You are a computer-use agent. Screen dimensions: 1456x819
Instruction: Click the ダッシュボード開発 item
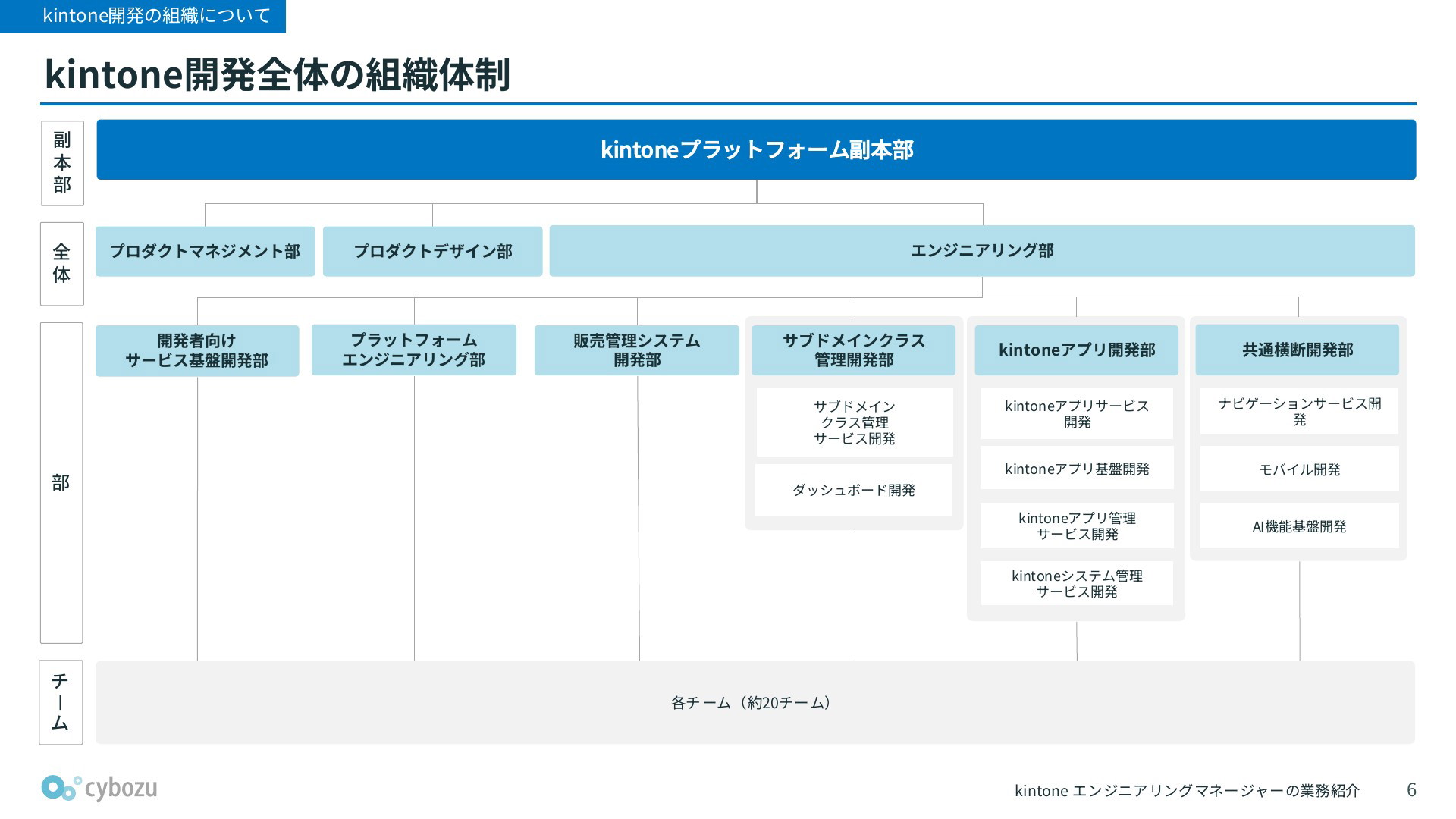click(853, 490)
